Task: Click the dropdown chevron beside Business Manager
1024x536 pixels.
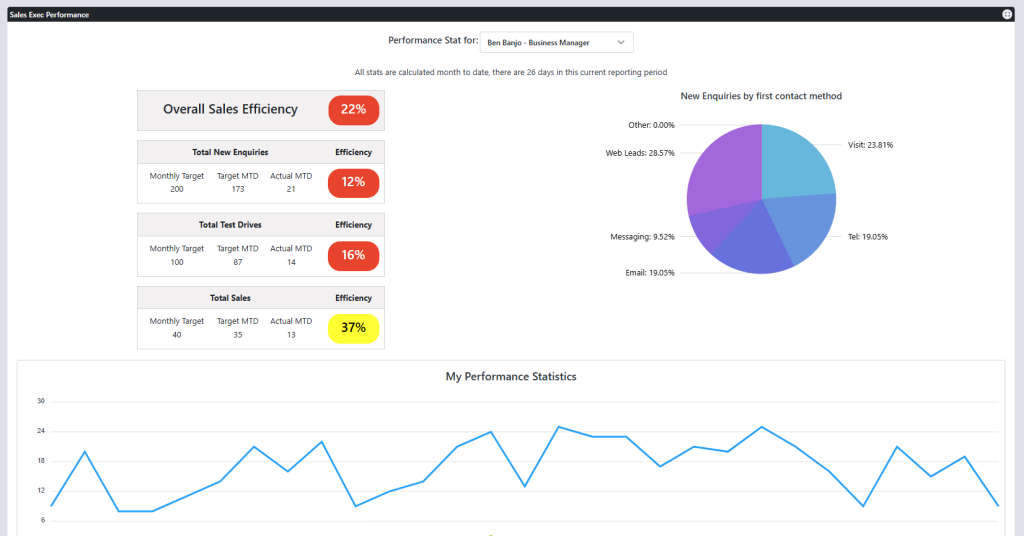Action: (621, 42)
